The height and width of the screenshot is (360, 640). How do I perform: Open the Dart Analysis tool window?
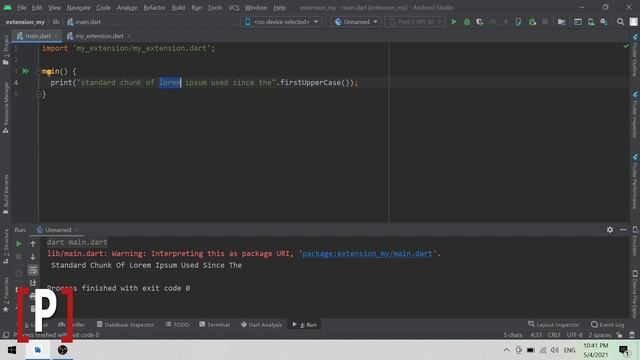261,325
